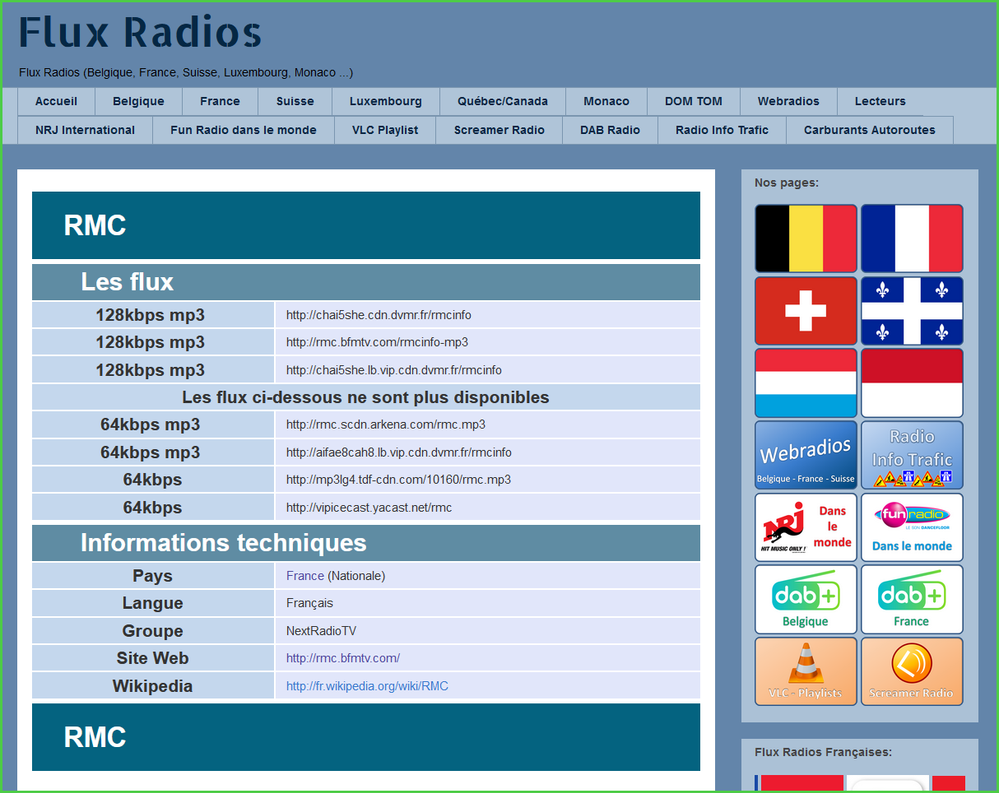Click the France link in Pays row
This screenshot has height=793, width=999.
coord(305,576)
